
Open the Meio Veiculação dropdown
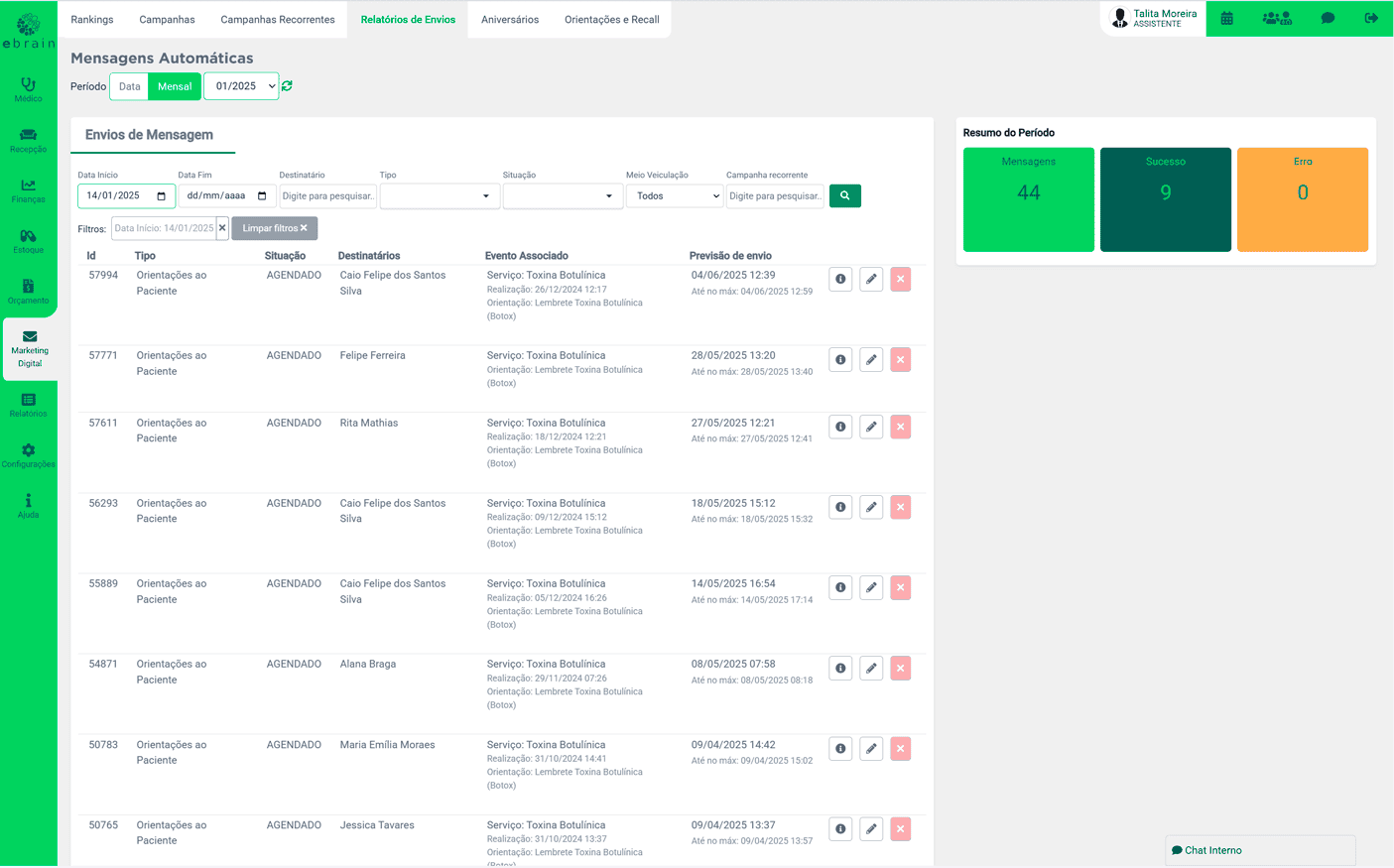click(x=674, y=196)
